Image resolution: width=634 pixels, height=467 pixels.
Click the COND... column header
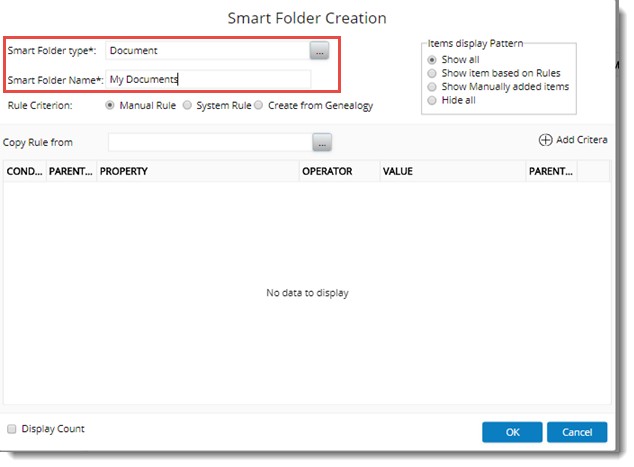click(x=25, y=171)
